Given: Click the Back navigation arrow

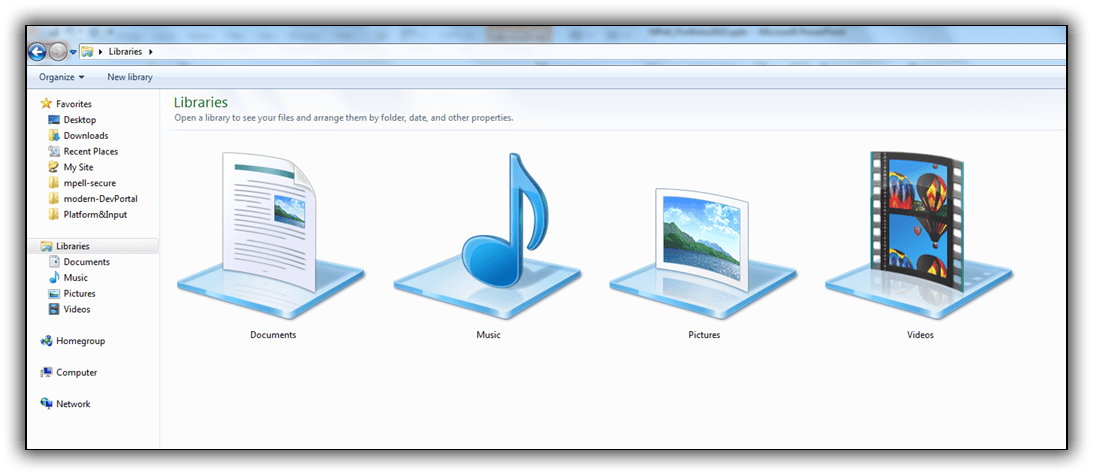Looking at the screenshot, I should pyautogui.click(x=37, y=52).
